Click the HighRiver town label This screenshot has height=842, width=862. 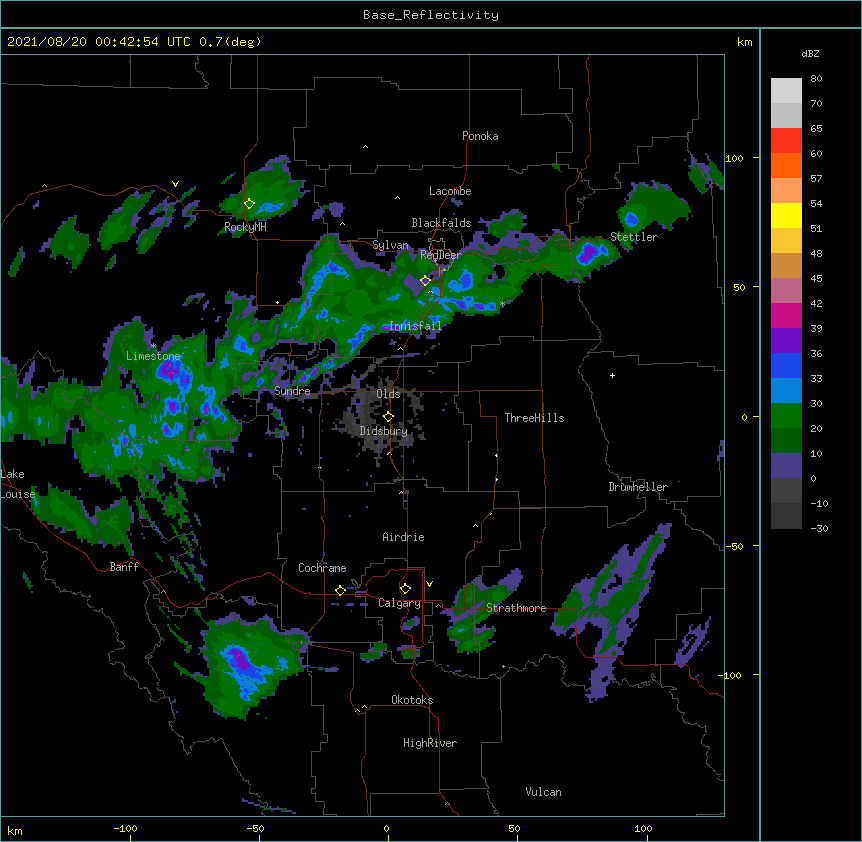point(430,743)
